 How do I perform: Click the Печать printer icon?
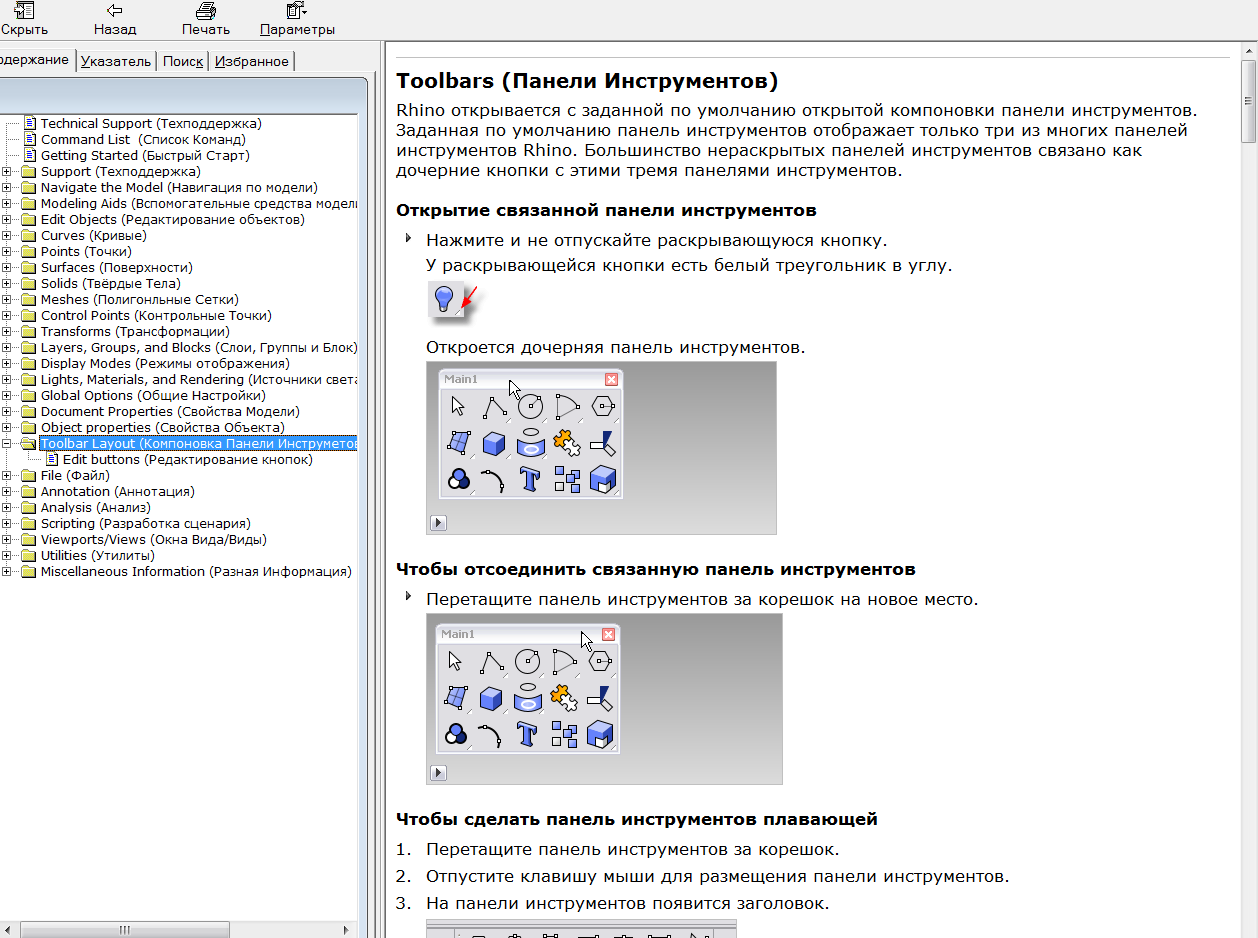click(206, 11)
